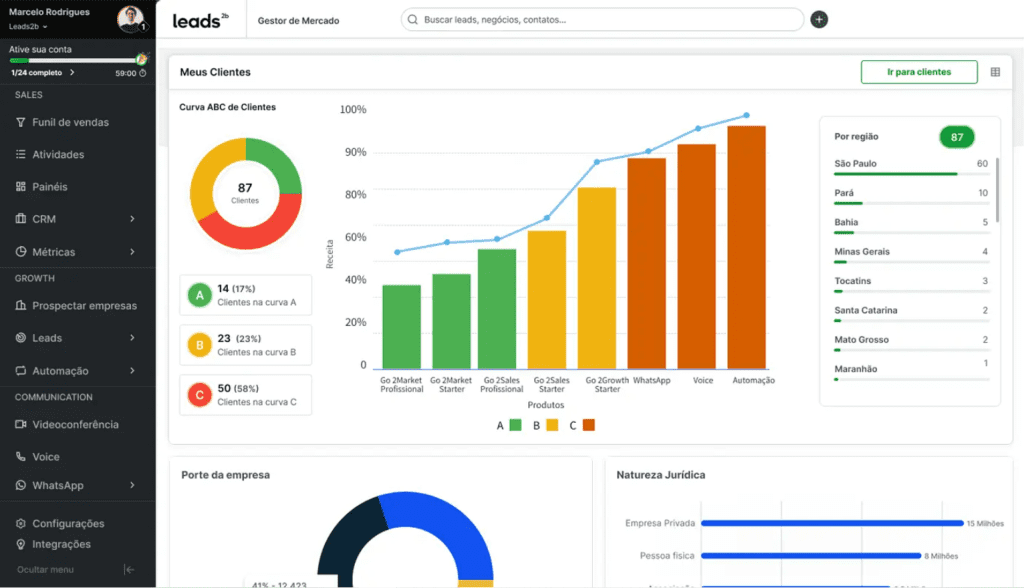Viewport: 1024px width, 588px height.
Task: Click the plus add button in header
Action: 819,20
